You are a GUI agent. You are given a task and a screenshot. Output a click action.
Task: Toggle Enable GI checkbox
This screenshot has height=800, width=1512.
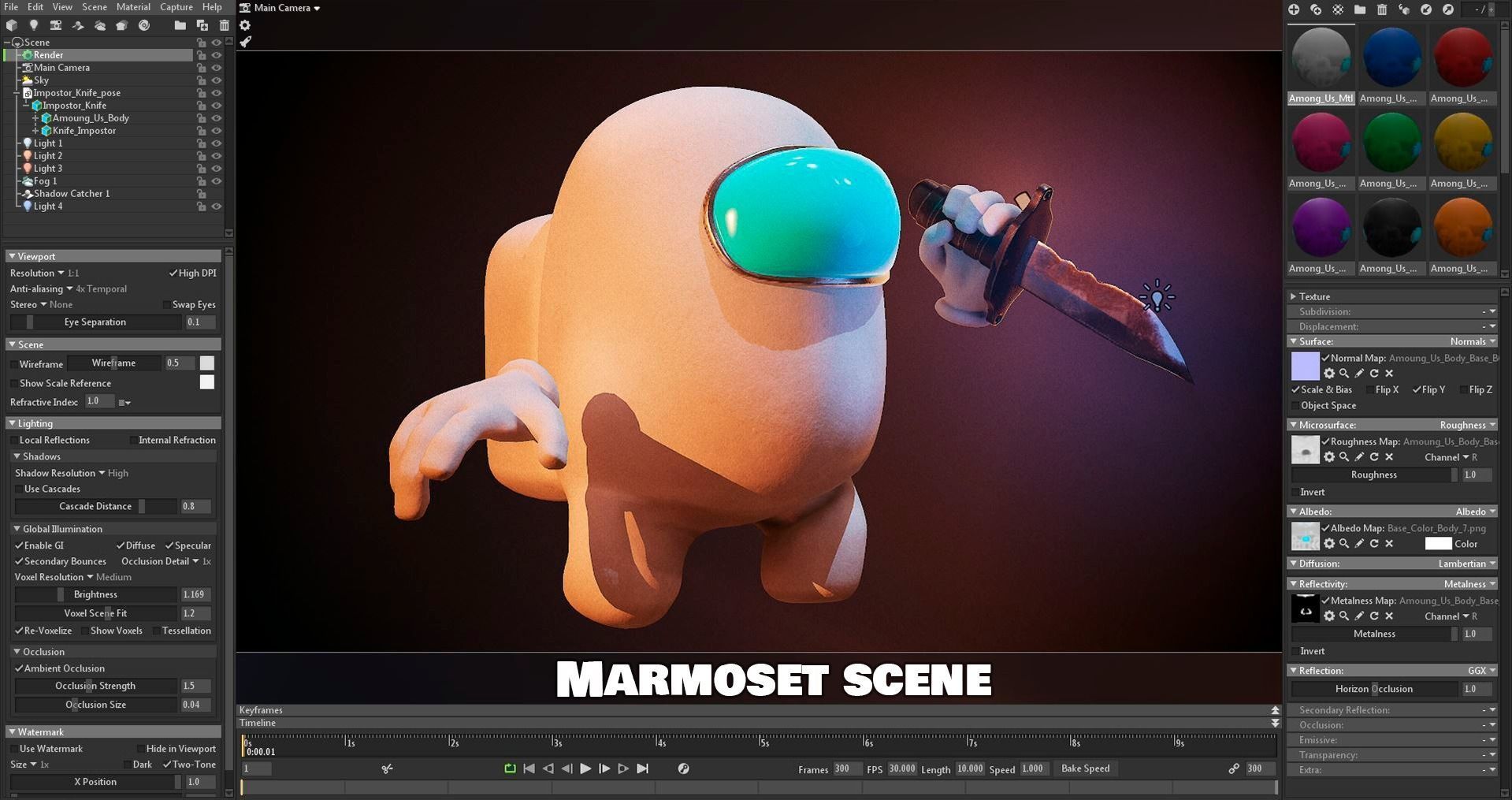click(19, 545)
